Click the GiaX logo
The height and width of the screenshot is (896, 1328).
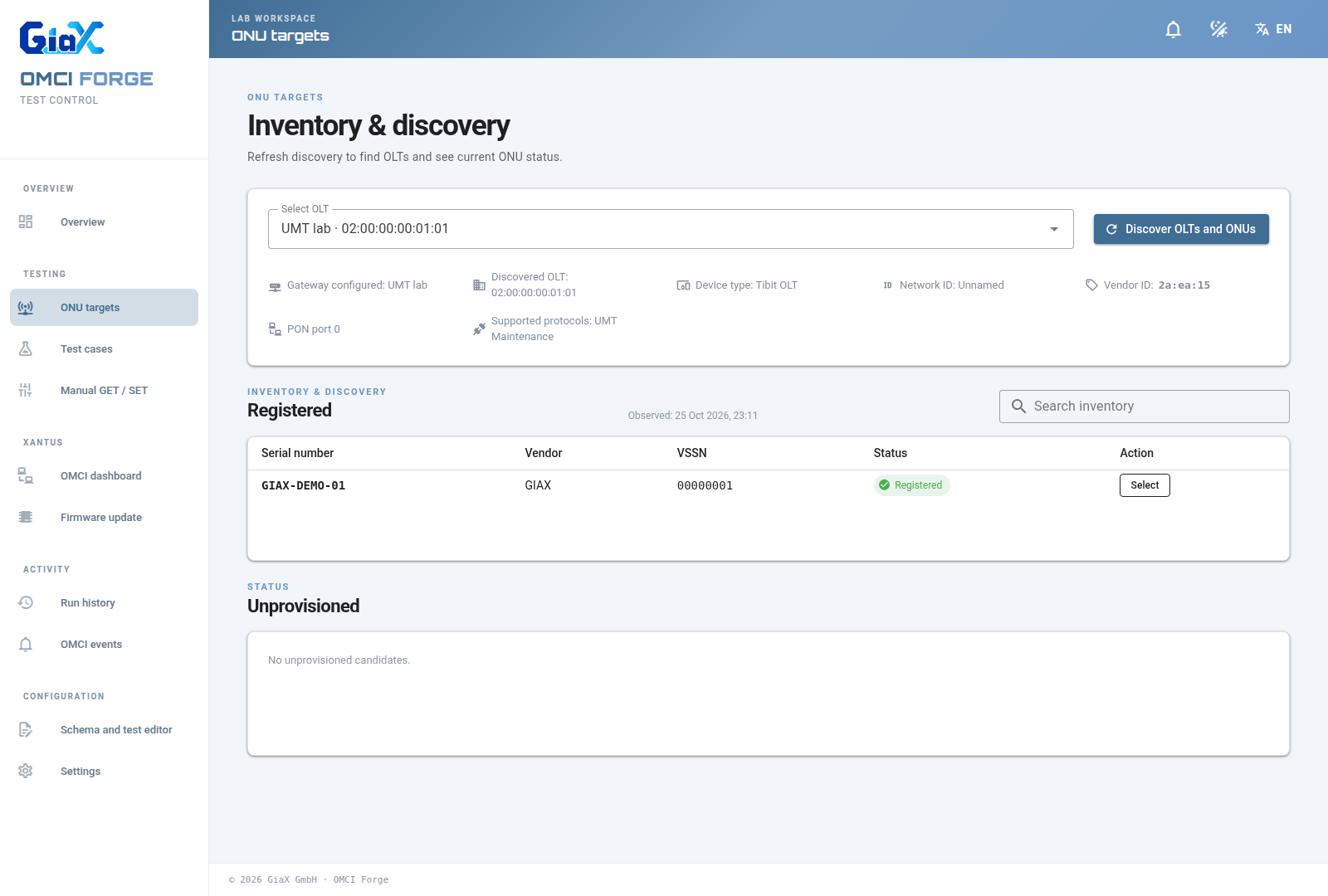[62, 38]
